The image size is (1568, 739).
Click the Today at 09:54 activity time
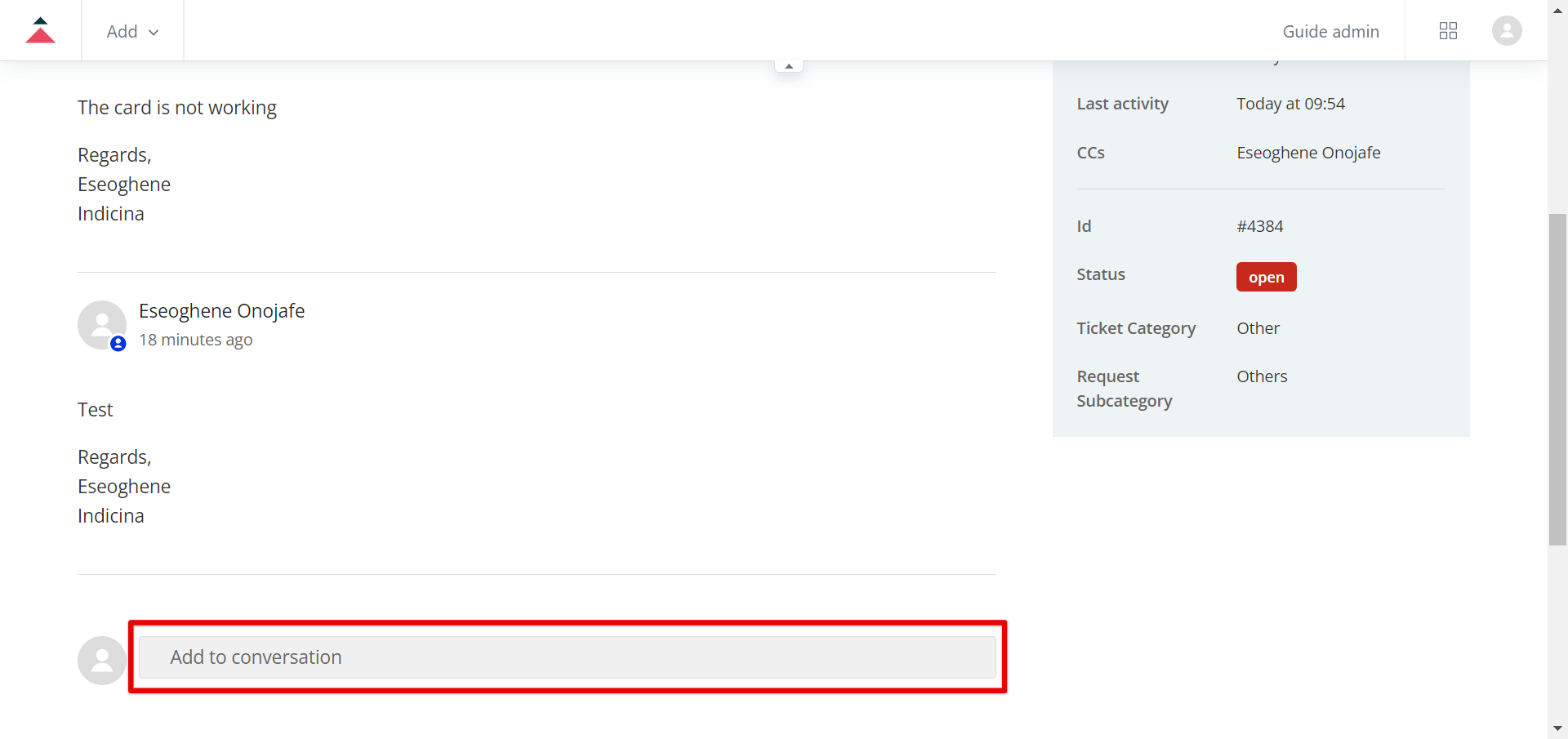tap(1290, 104)
